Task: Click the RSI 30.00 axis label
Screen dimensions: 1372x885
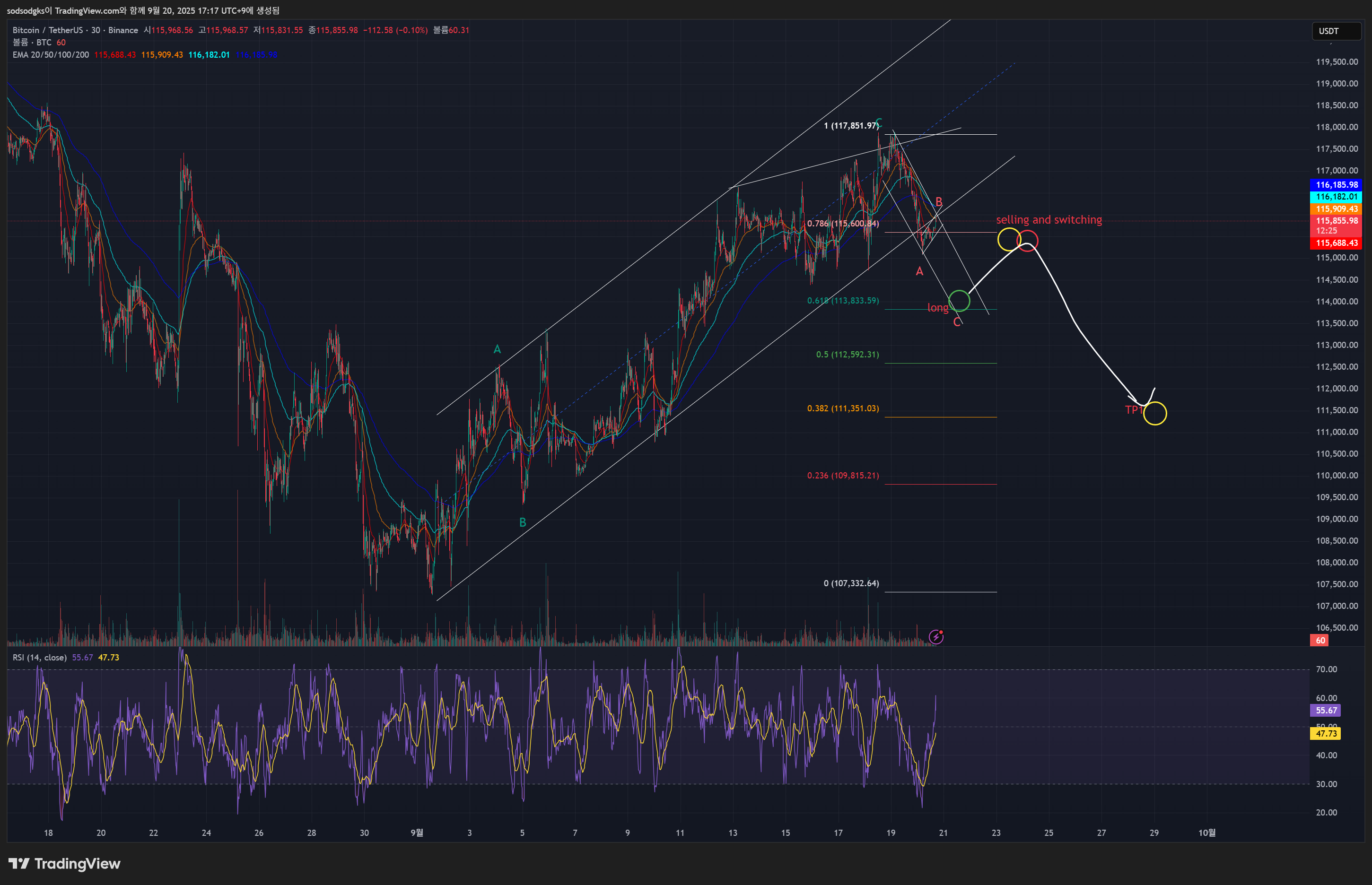Action: click(1327, 784)
